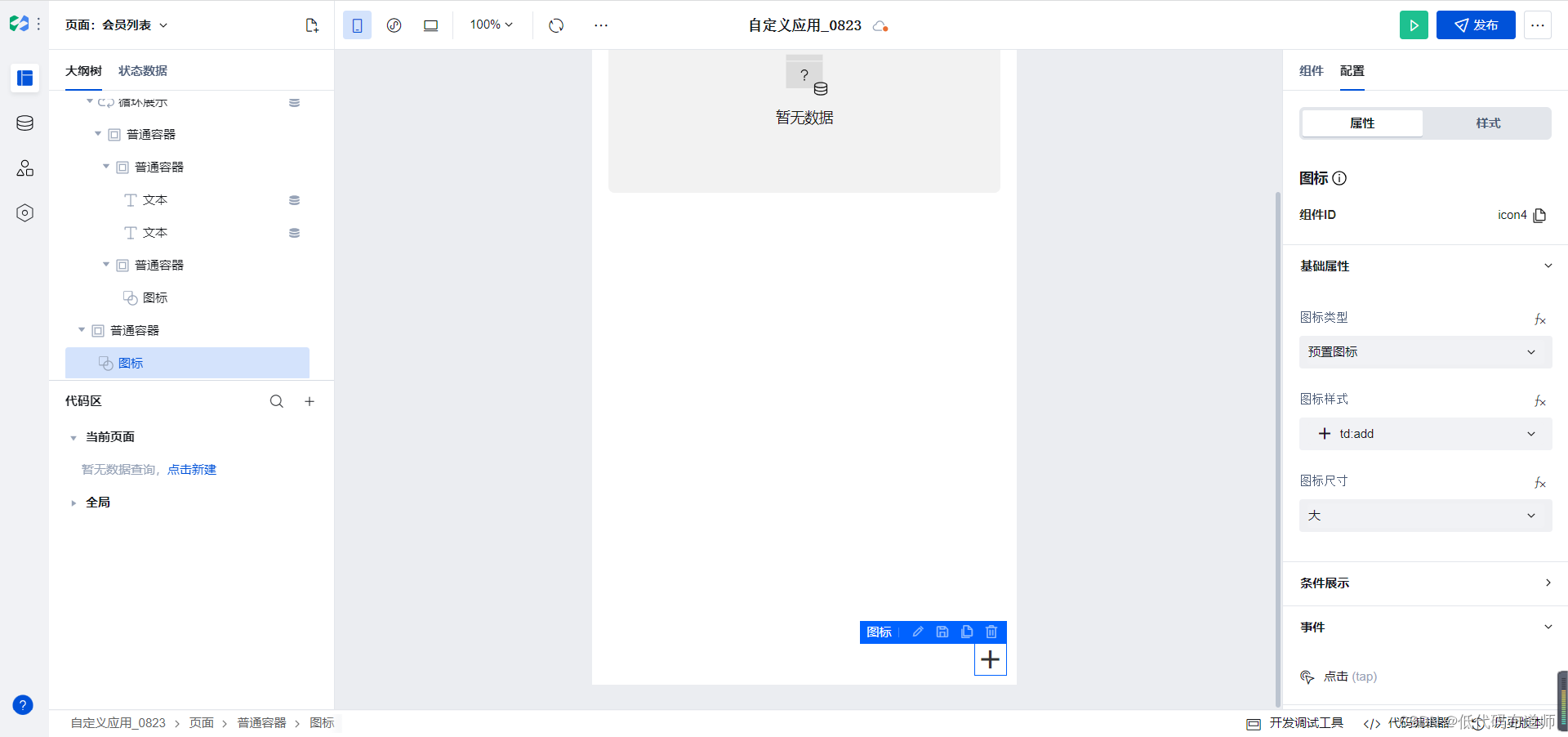The width and height of the screenshot is (1568, 737).
Task: Click data binding icon on 循环展示 row
Action: [x=294, y=103]
